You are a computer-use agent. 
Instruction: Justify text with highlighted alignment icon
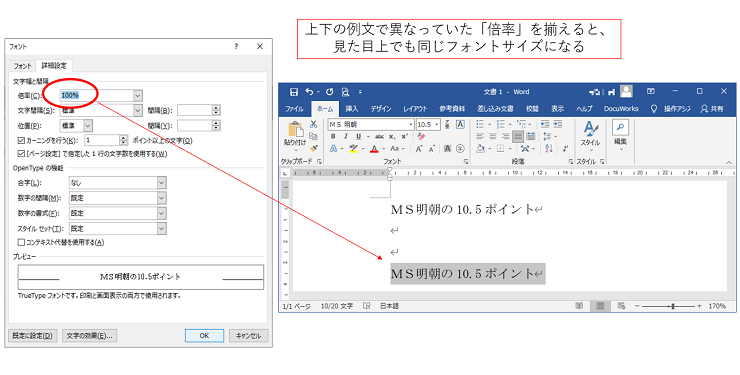point(518,136)
